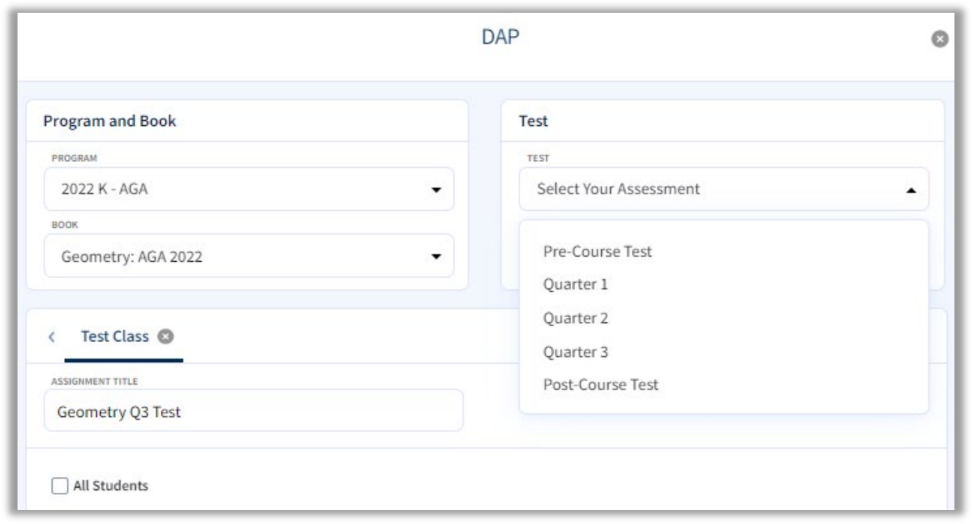The width and height of the screenshot is (972, 524).
Task: Select Quarter 1 assessment option
Action: (x=575, y=284)
